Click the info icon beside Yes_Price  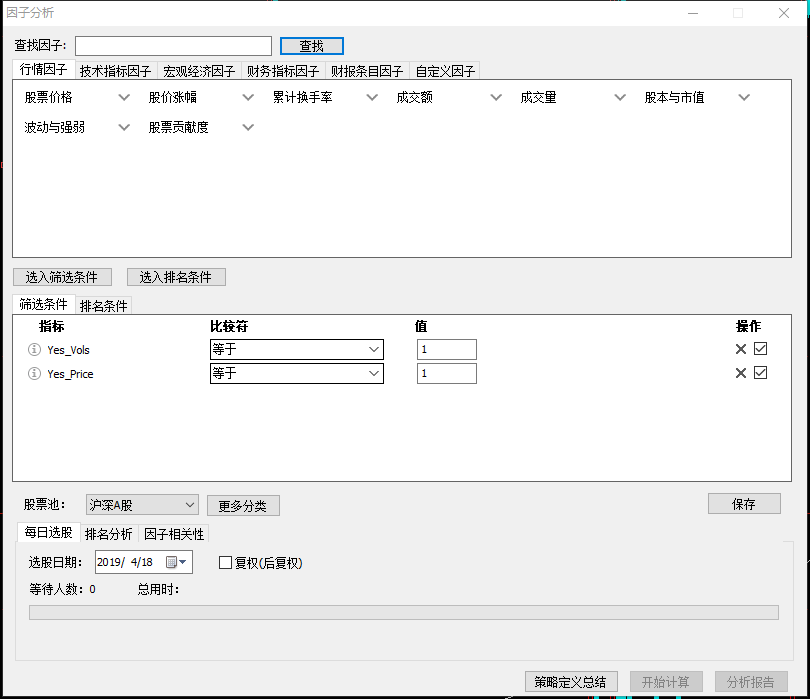tap(34, 373)
